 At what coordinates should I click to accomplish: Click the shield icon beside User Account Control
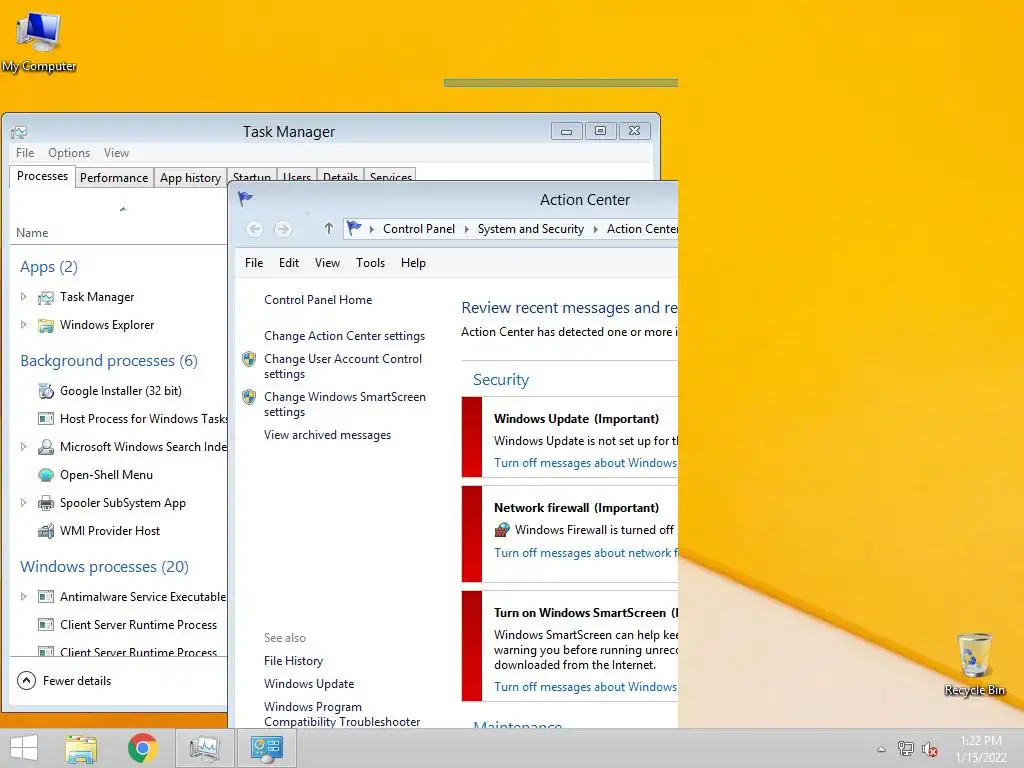249,359
